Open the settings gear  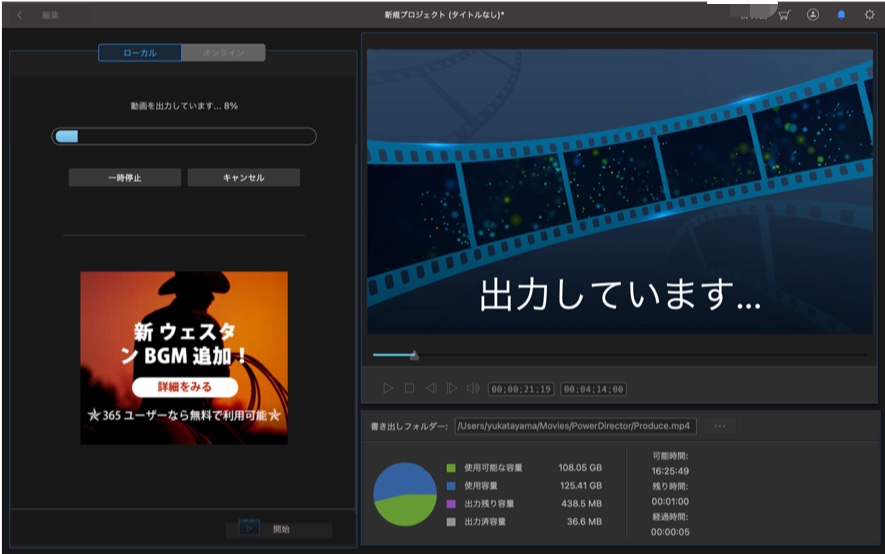(870, 15)
